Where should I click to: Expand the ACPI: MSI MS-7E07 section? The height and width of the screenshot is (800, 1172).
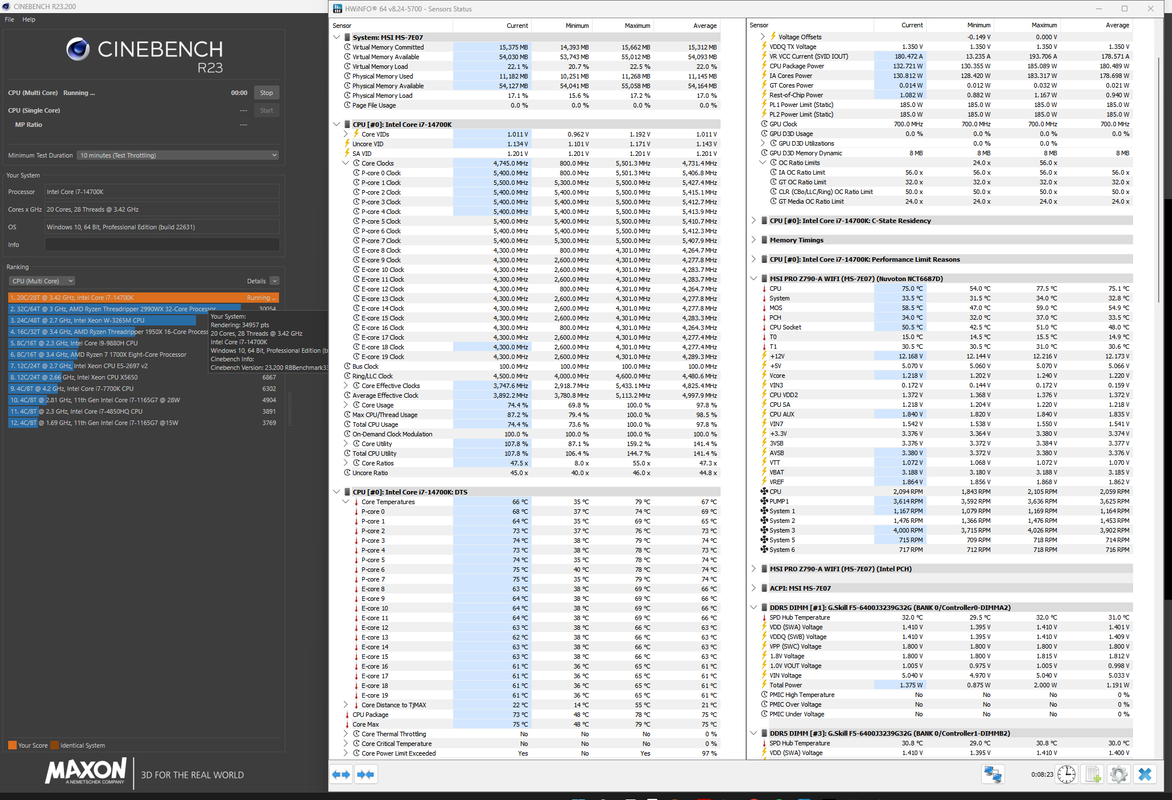(753, 588)
